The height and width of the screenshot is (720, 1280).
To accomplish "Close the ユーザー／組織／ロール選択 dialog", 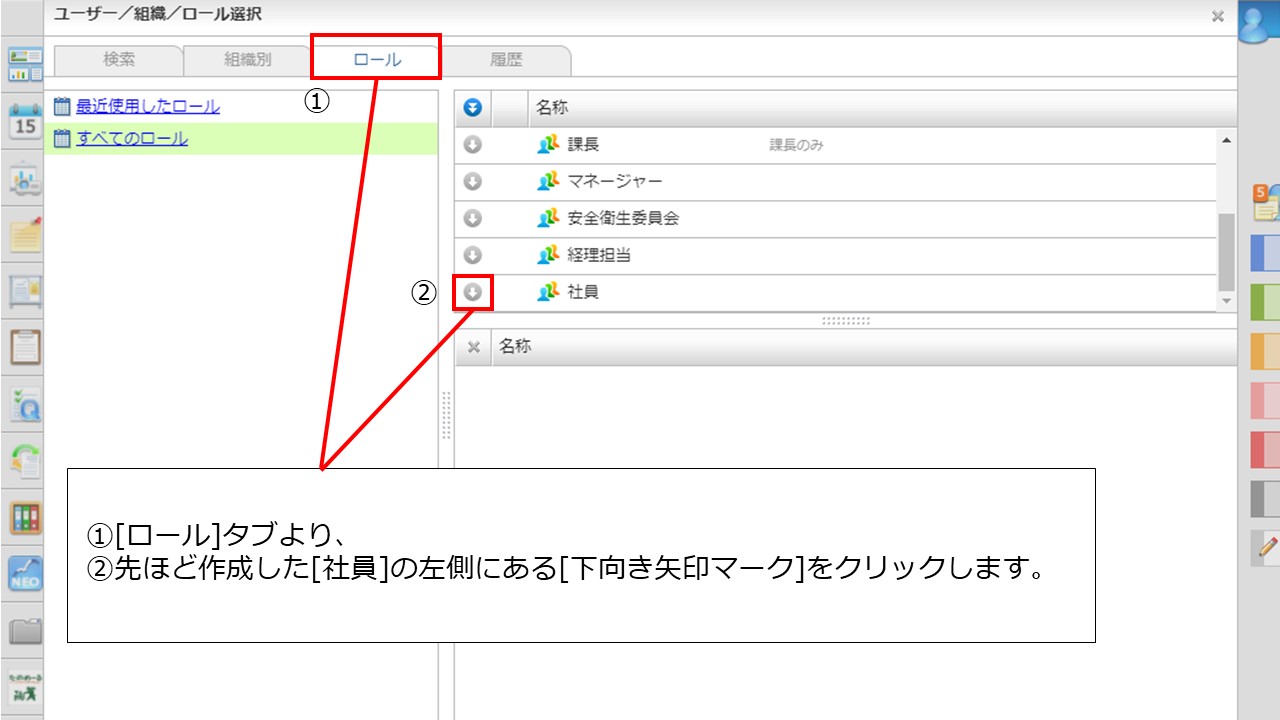I will (x=1218, y=16).
